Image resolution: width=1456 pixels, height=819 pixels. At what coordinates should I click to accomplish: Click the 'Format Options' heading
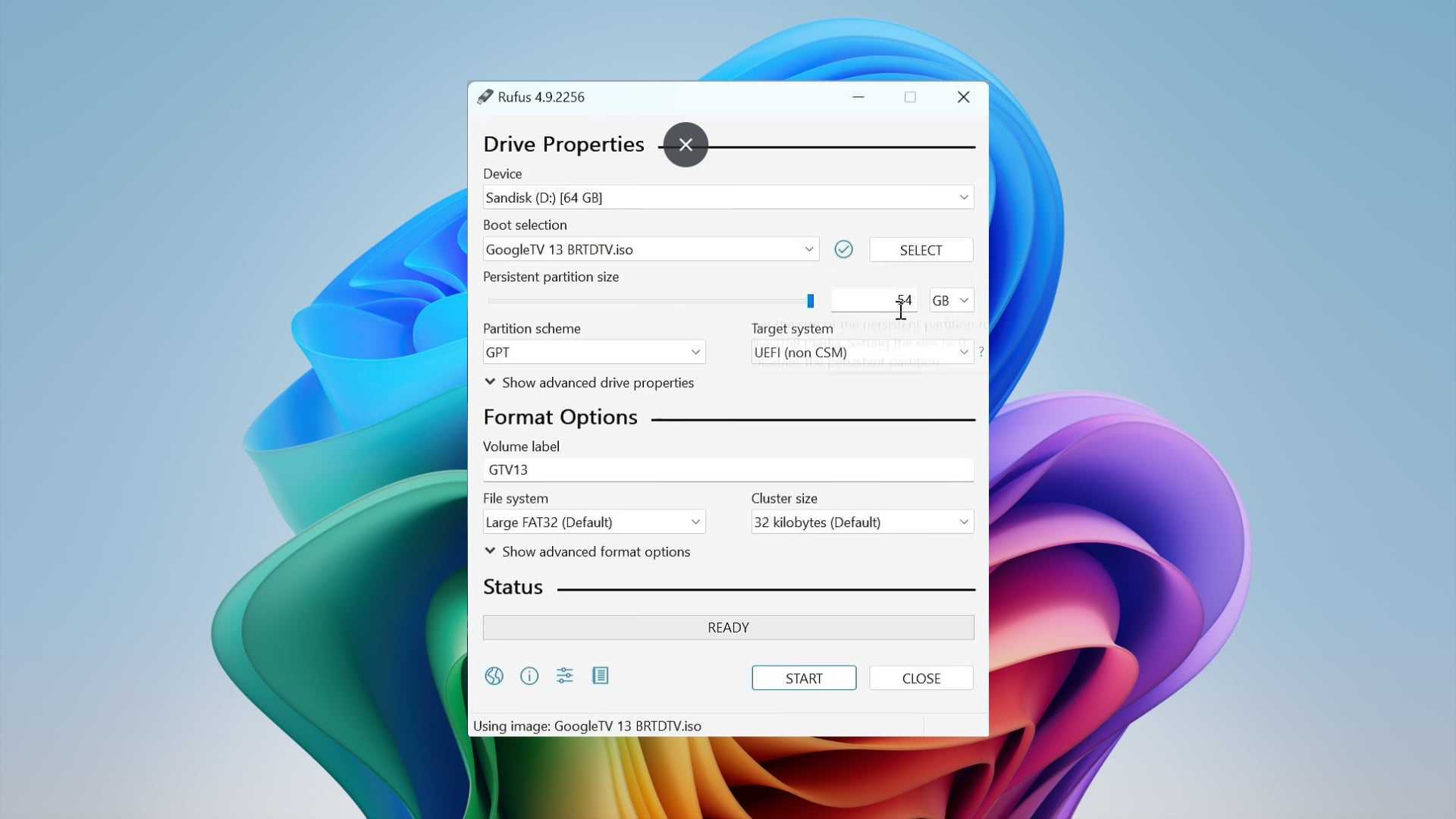(x=560, y=417)
